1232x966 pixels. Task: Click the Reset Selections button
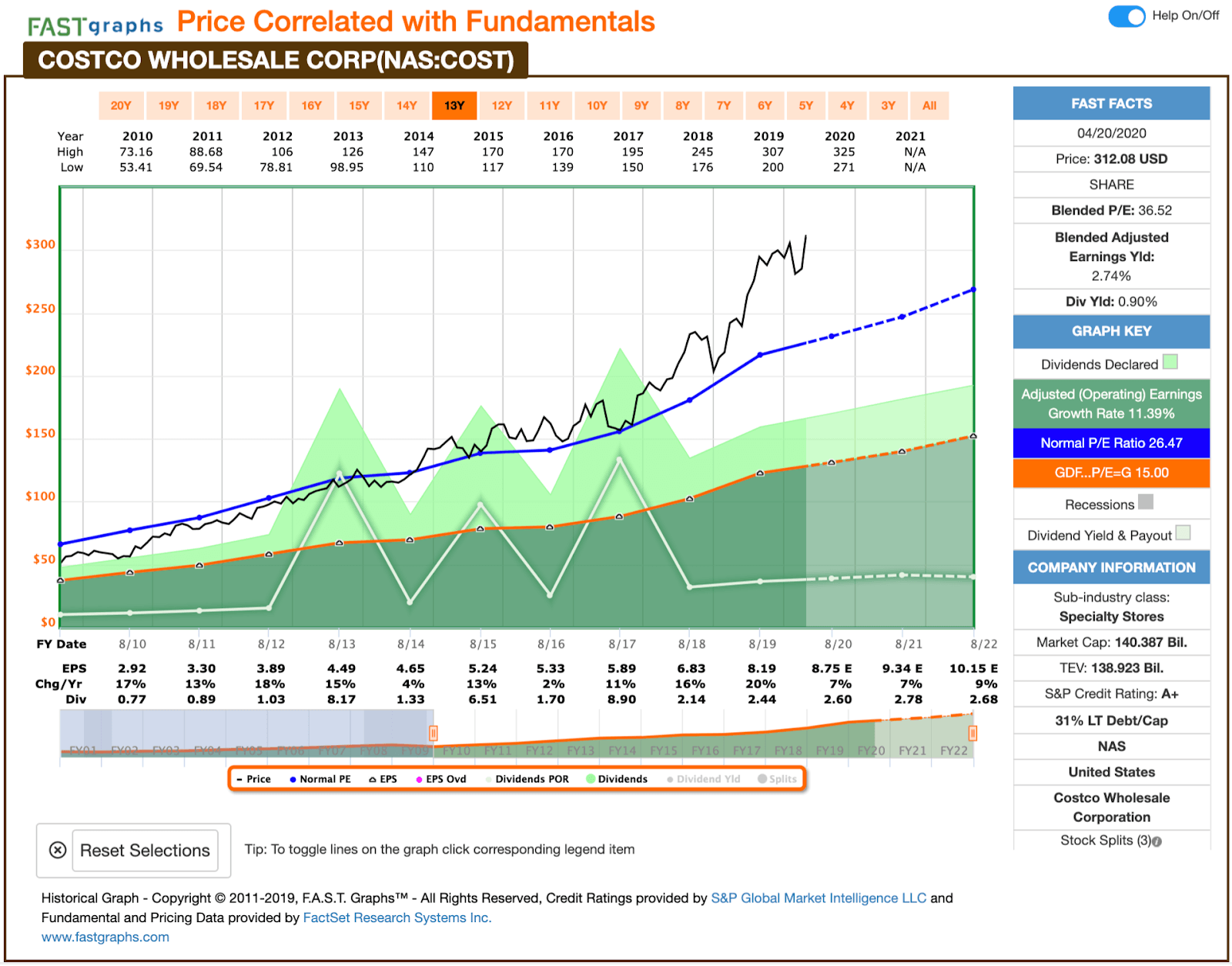point(145,851)
